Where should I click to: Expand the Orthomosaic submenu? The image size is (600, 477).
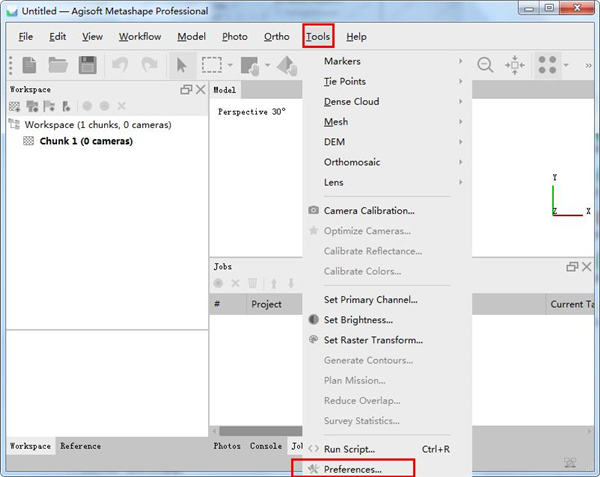(x=351, y=162)
